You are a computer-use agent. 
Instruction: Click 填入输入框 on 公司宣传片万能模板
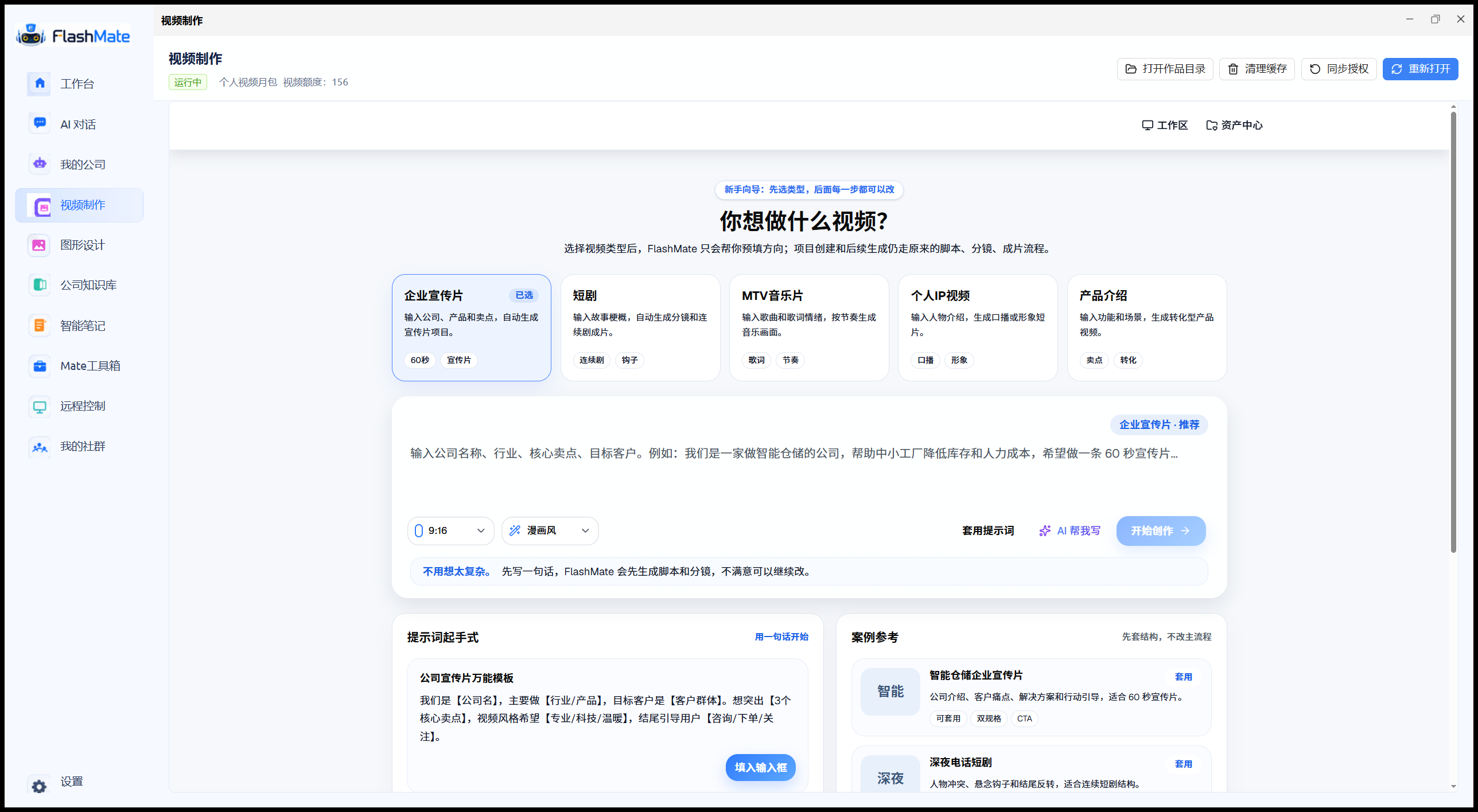click(x=761, y=767)
